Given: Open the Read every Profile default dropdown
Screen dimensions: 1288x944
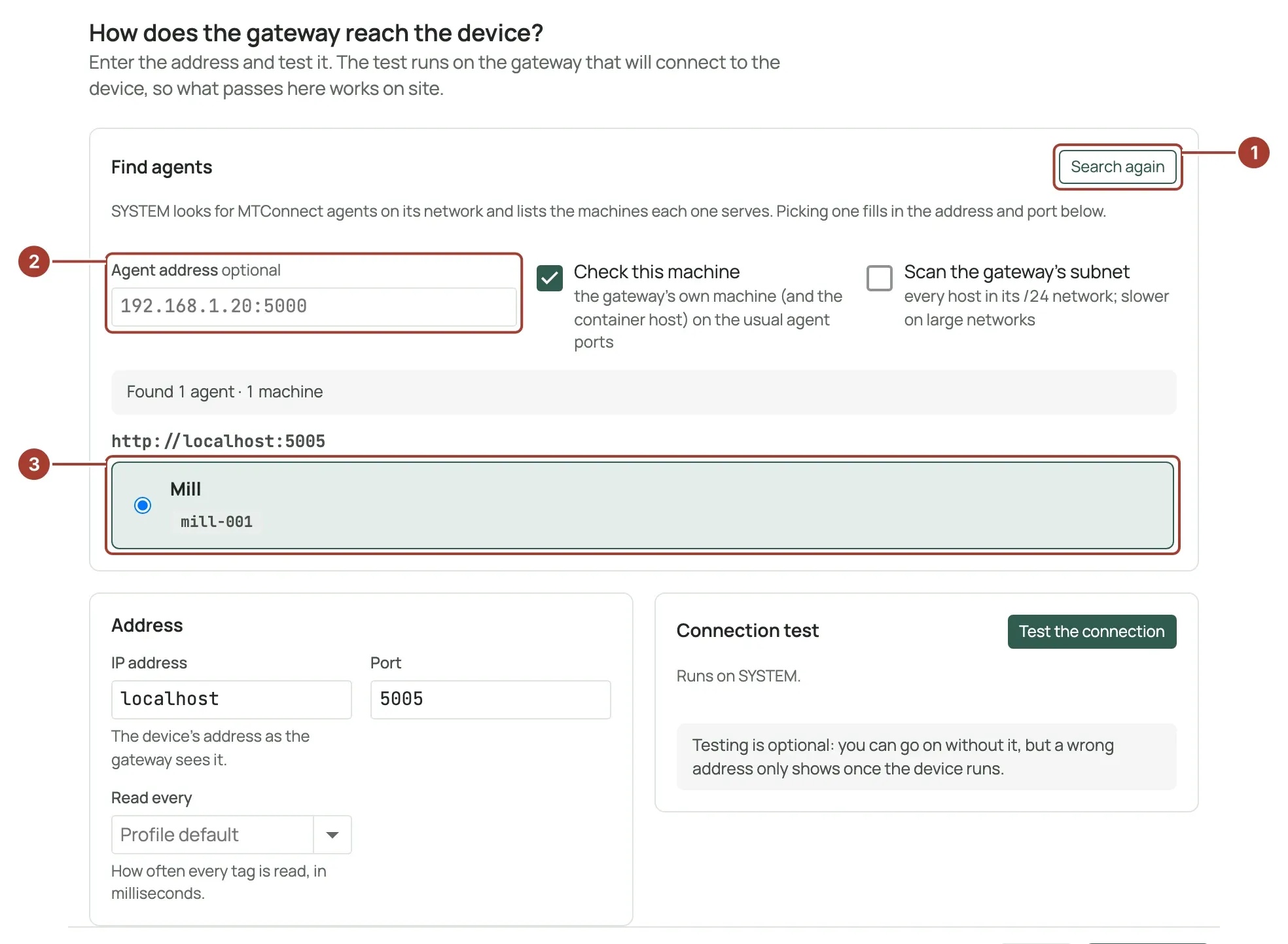Looking at the screenshot, I should (232, 835).
